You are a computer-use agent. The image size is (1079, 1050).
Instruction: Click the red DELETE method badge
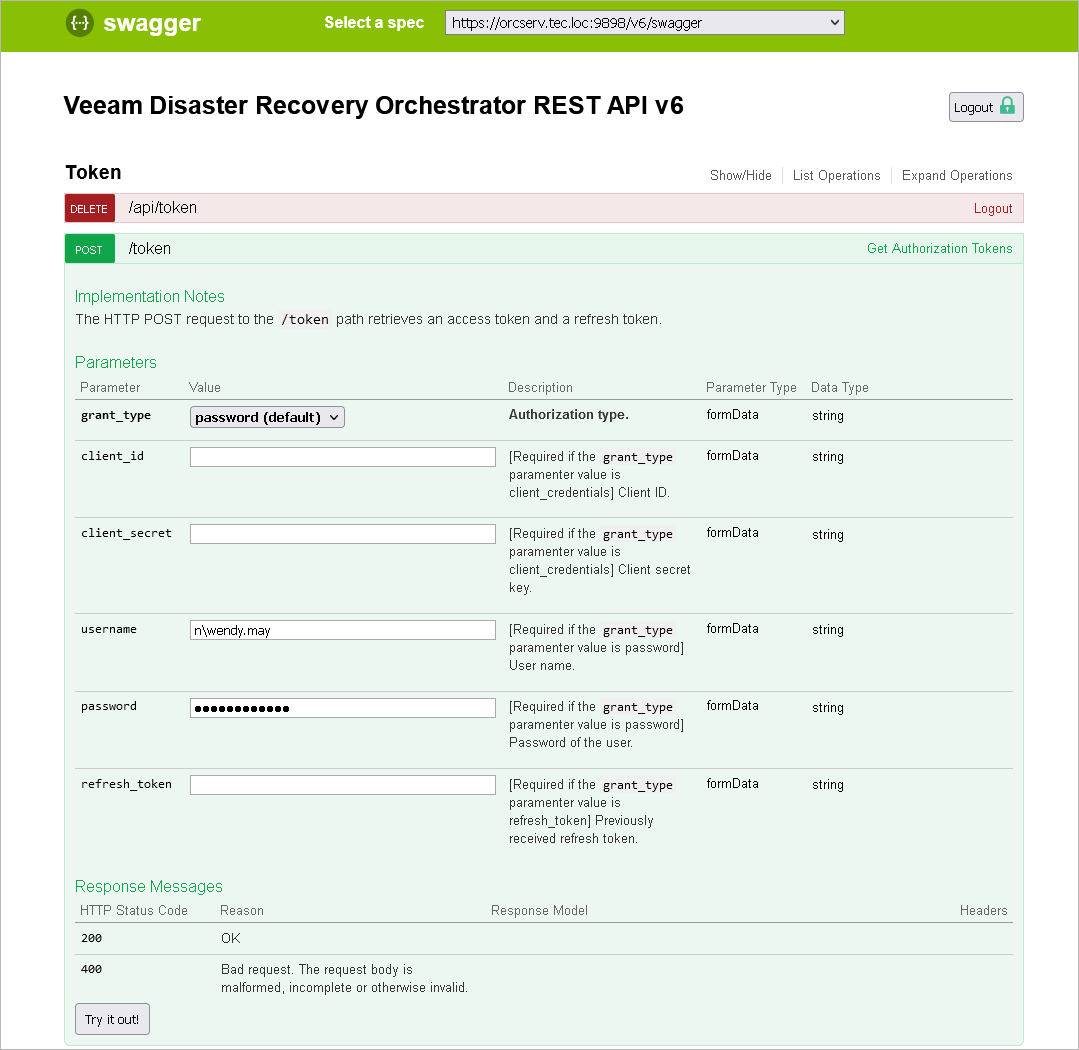coord(89,208)
